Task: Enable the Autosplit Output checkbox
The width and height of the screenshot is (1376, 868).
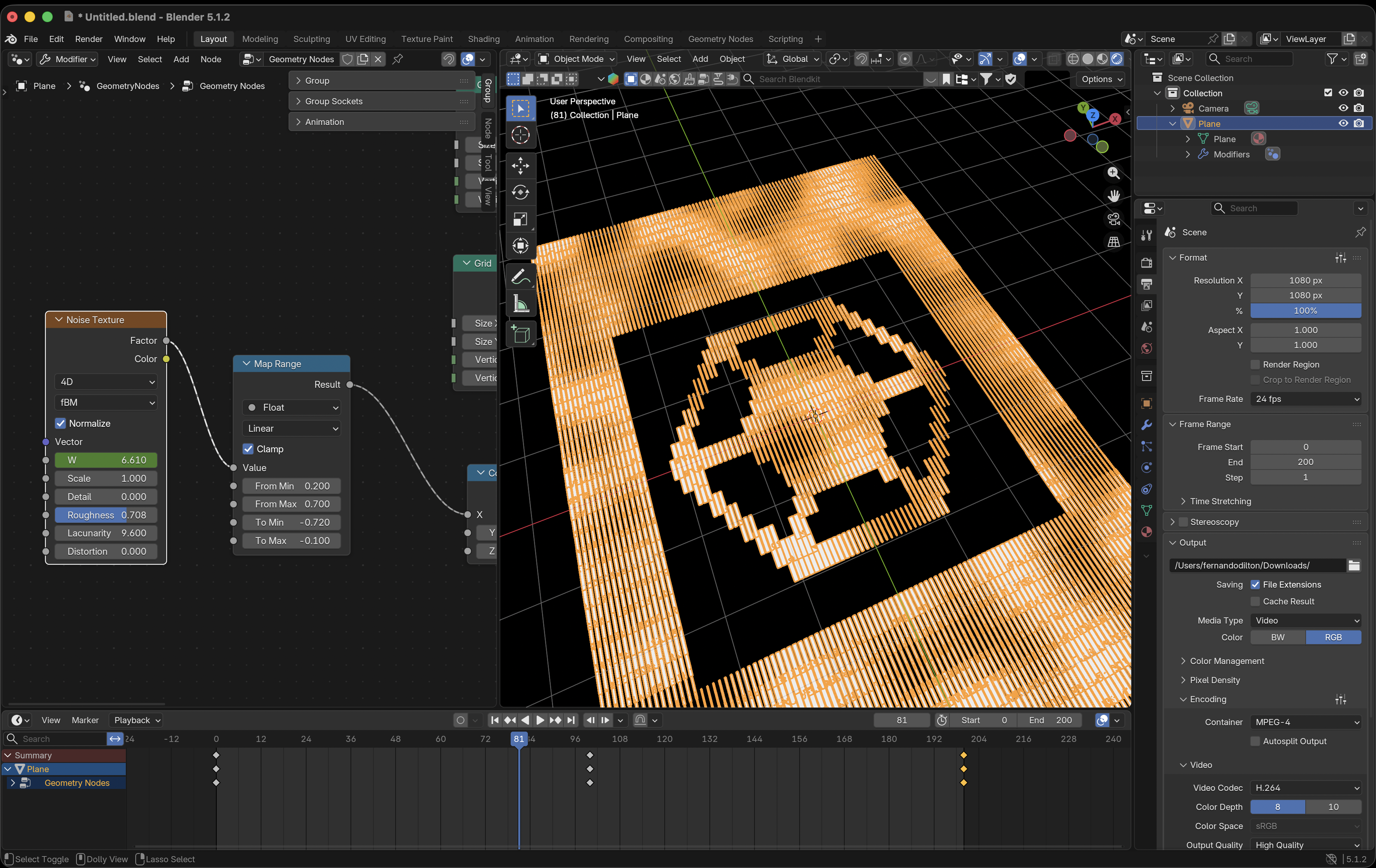Action: click(1256, 741)
